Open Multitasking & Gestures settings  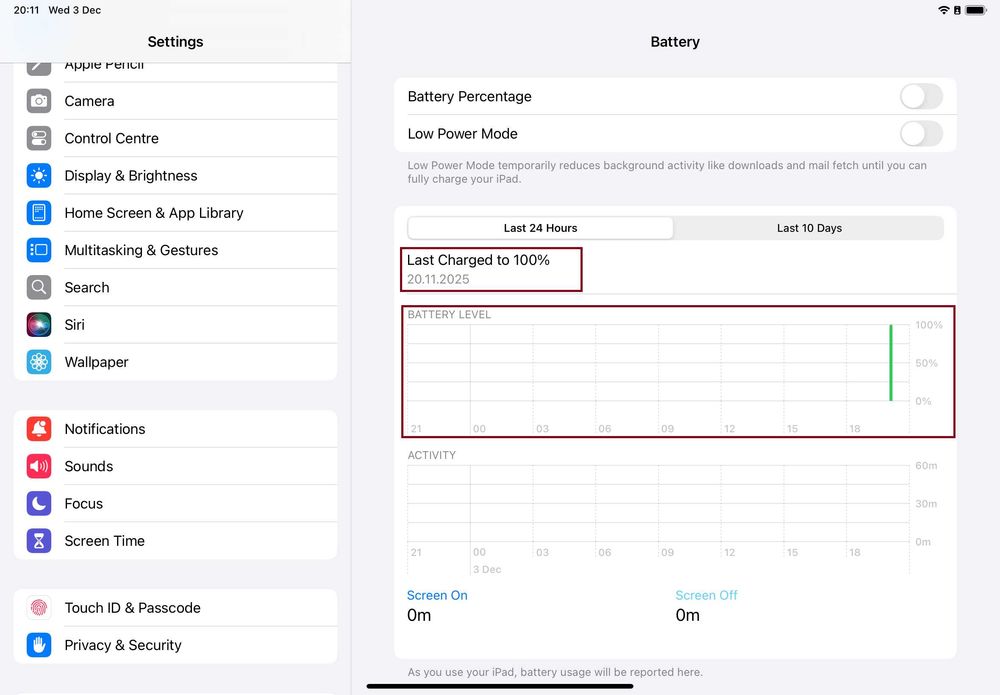click(x=175, y=250)
